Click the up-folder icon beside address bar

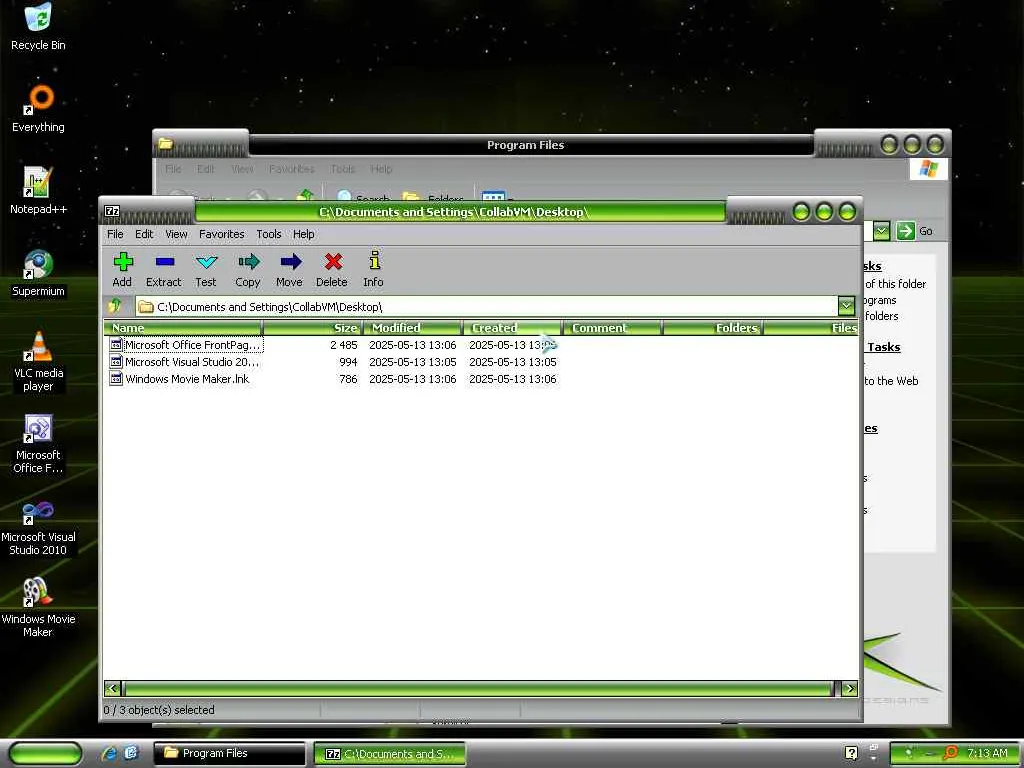pos(116,306)
